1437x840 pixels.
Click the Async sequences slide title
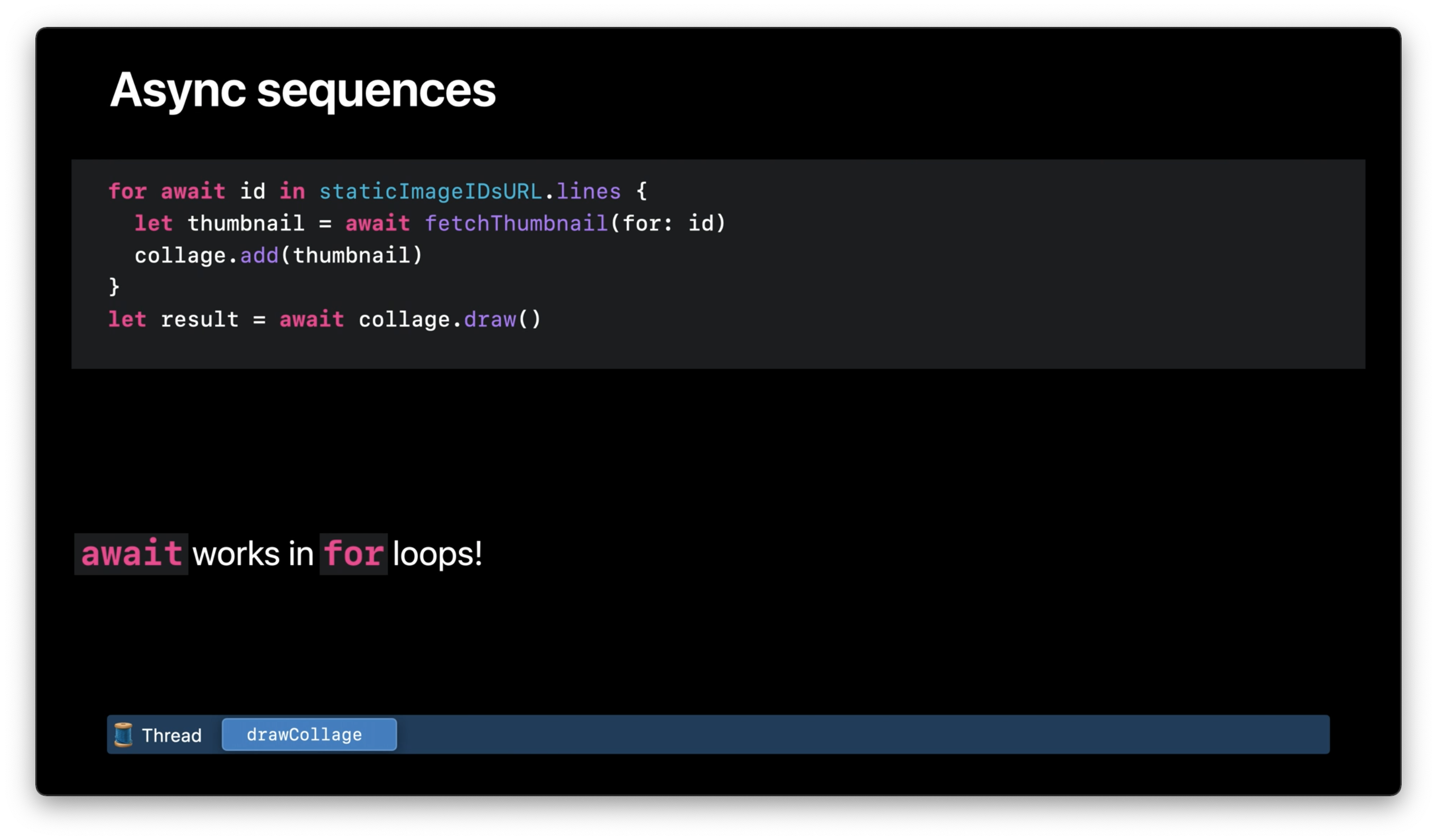tap(302, 90)
